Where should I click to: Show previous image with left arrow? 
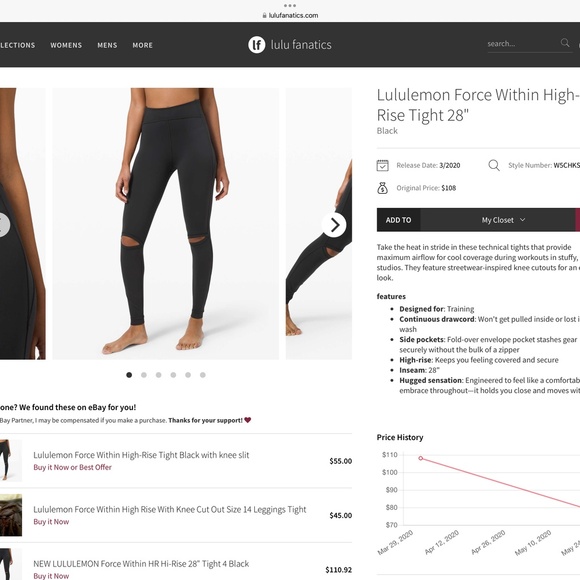coord(3,225)
